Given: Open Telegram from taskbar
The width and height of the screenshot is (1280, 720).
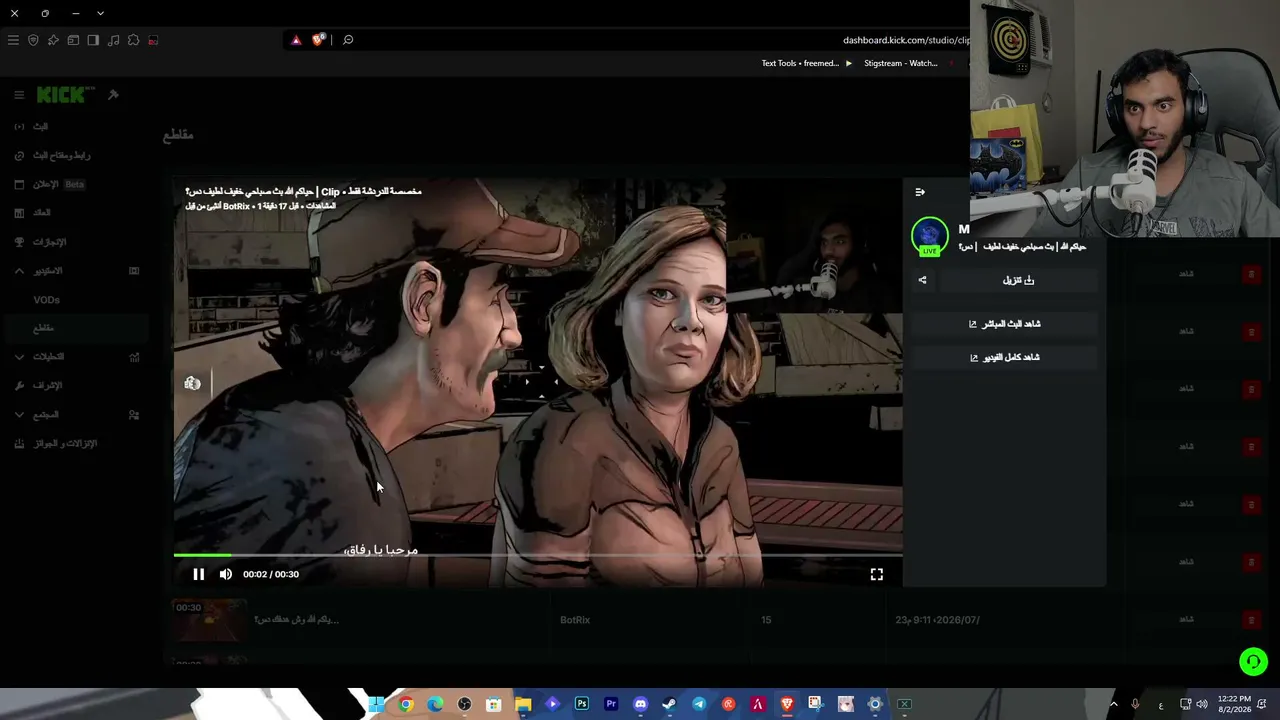Looking at the screenshot, I should point(699,704).
